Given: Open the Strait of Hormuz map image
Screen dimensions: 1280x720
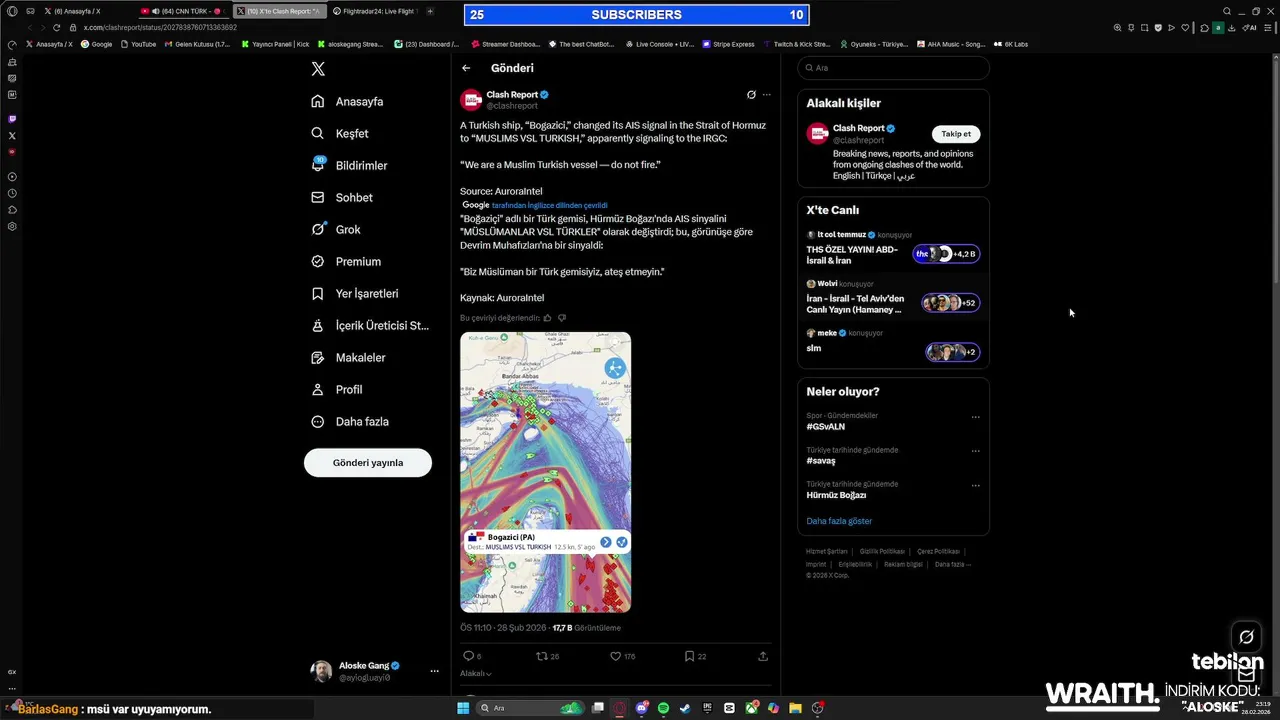Looking at the screenshot, I should [x=545, y=472].
